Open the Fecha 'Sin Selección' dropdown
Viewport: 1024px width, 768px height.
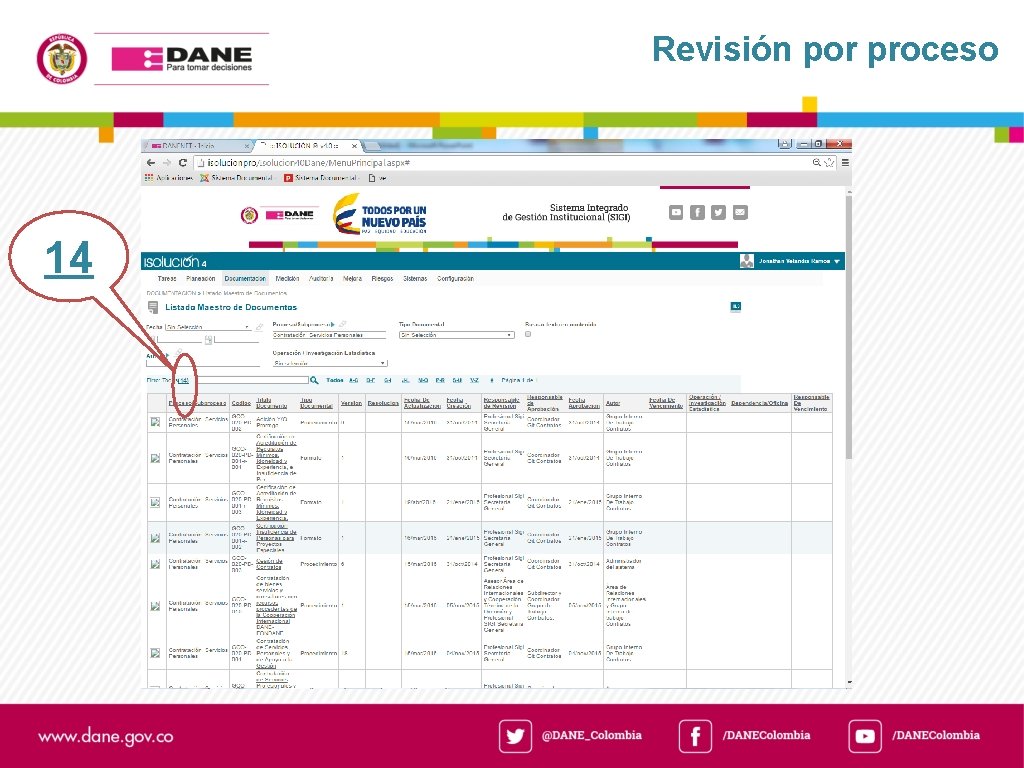[x=208, y=327]
